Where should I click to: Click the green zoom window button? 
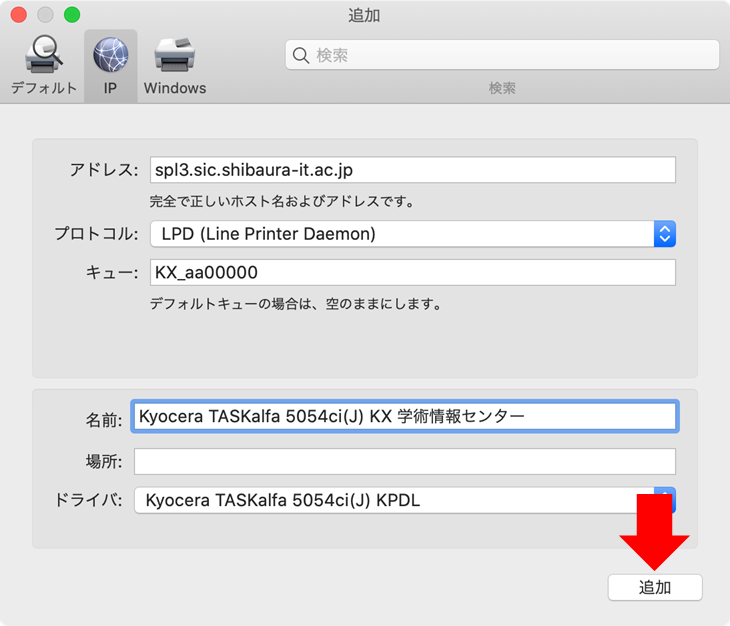point(72,15)
